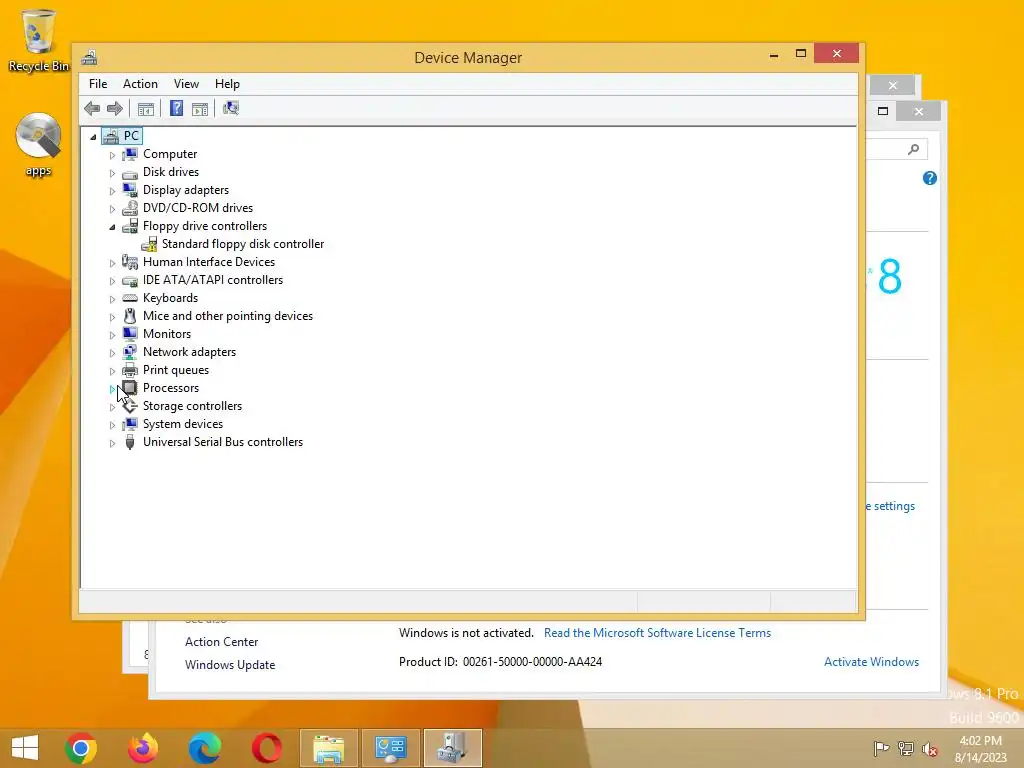Image resolution: width=1024 pixels, height=768 pixels.
Task: Select the Processors label
Action: (x=171, y=388)
